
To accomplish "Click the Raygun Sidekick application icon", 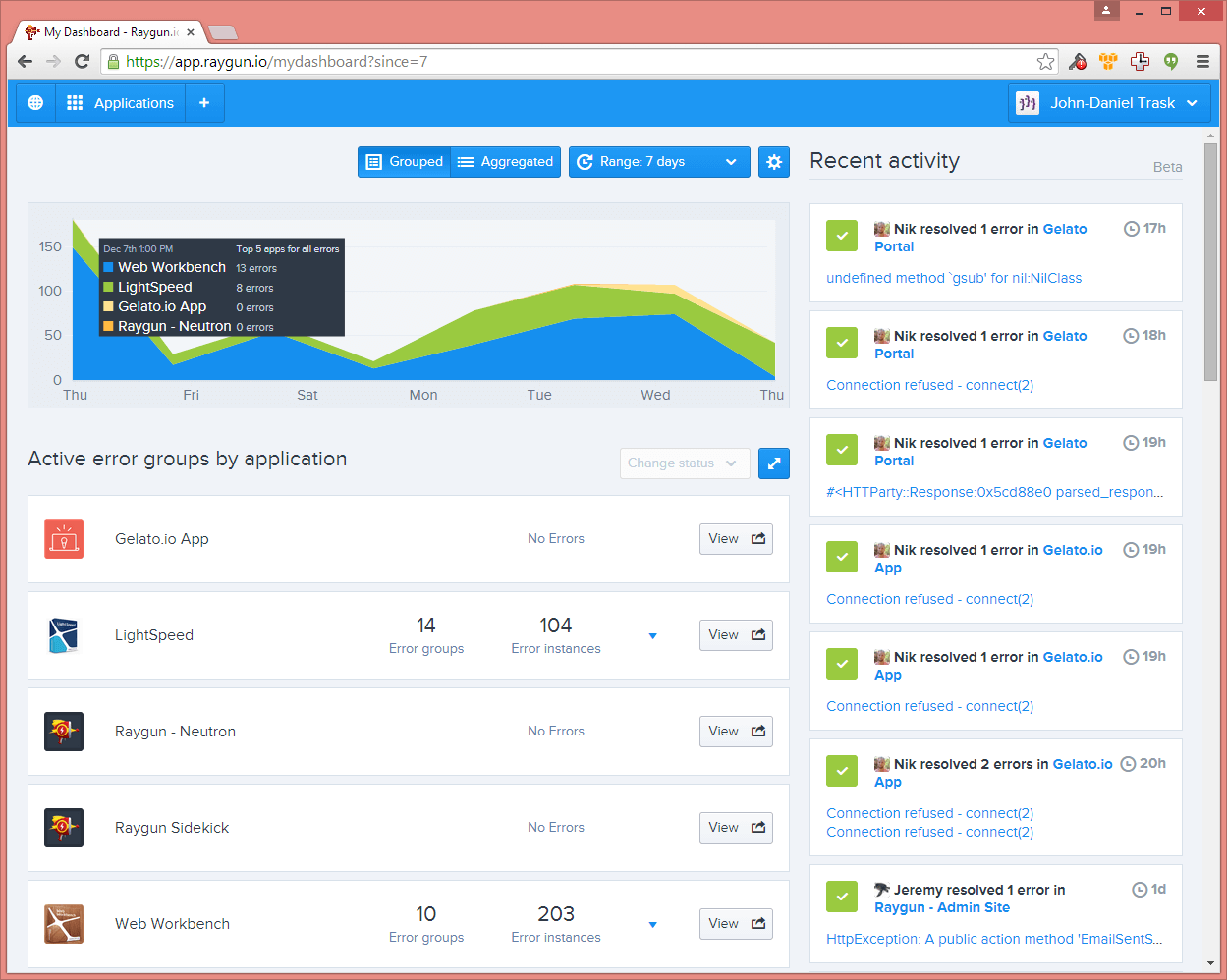I will [x=64, y=828].
